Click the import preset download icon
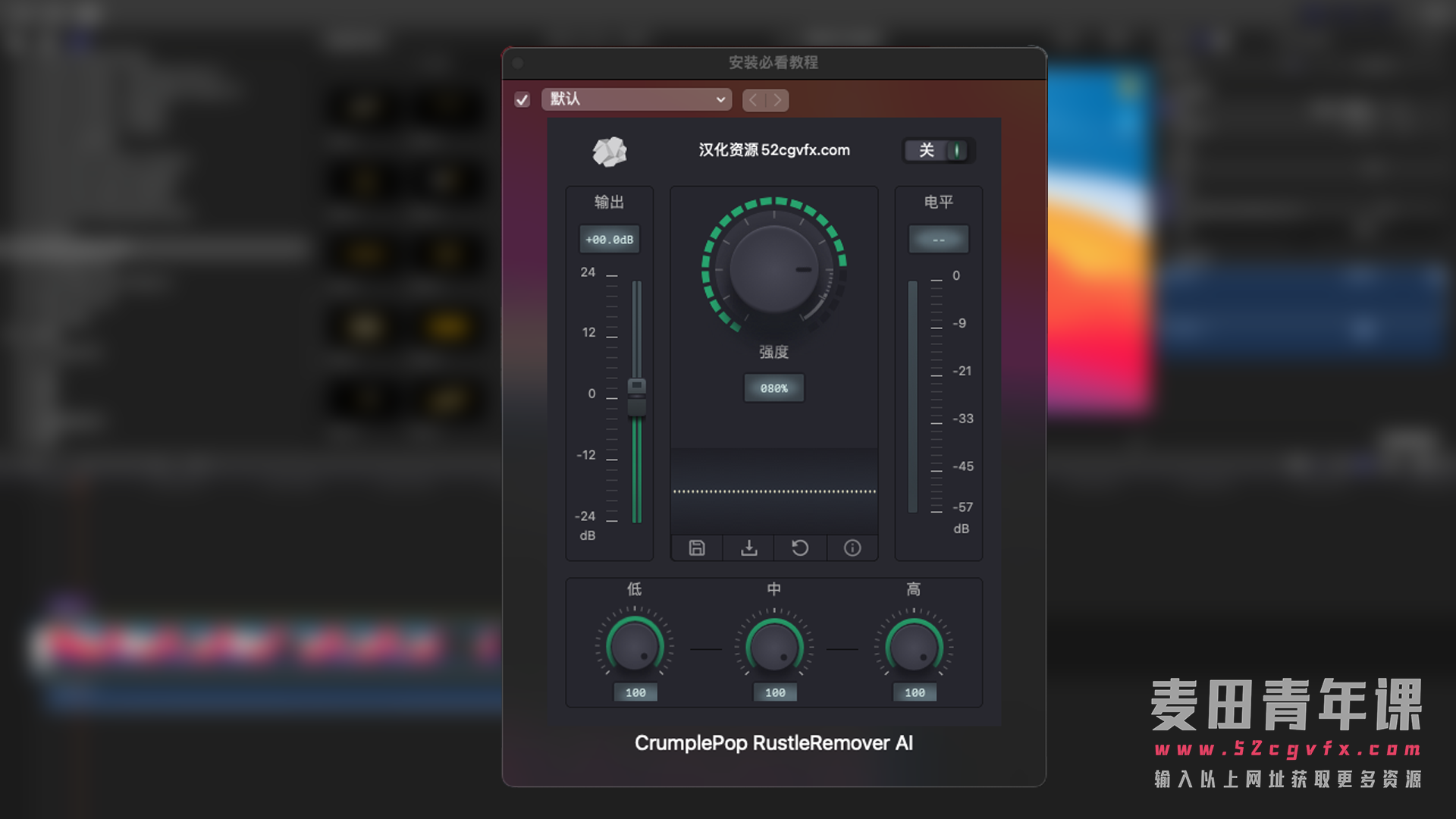The height and width of the screenshot is (819, 1456). pos(748,548)
